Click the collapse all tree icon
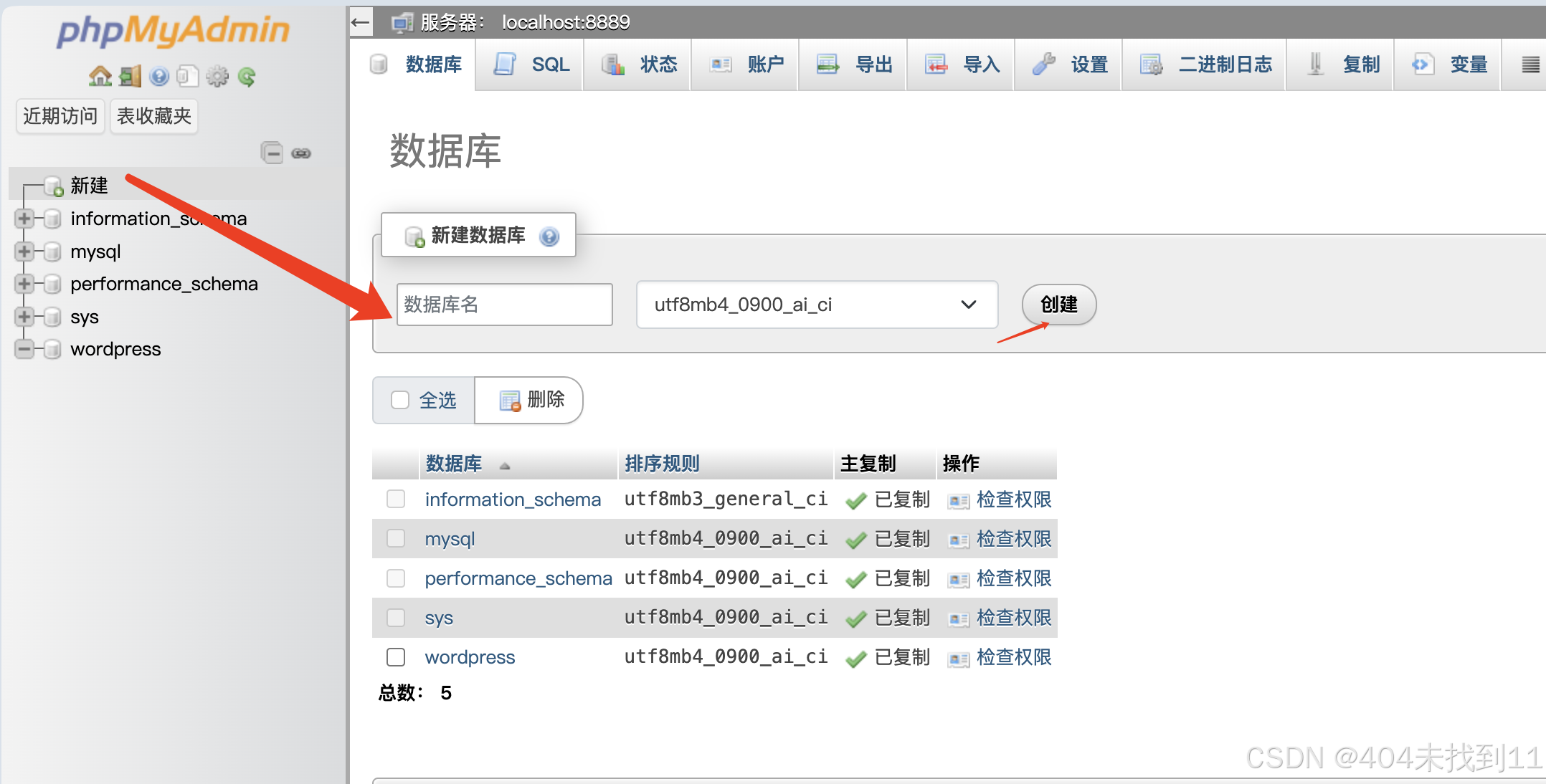 272,153
